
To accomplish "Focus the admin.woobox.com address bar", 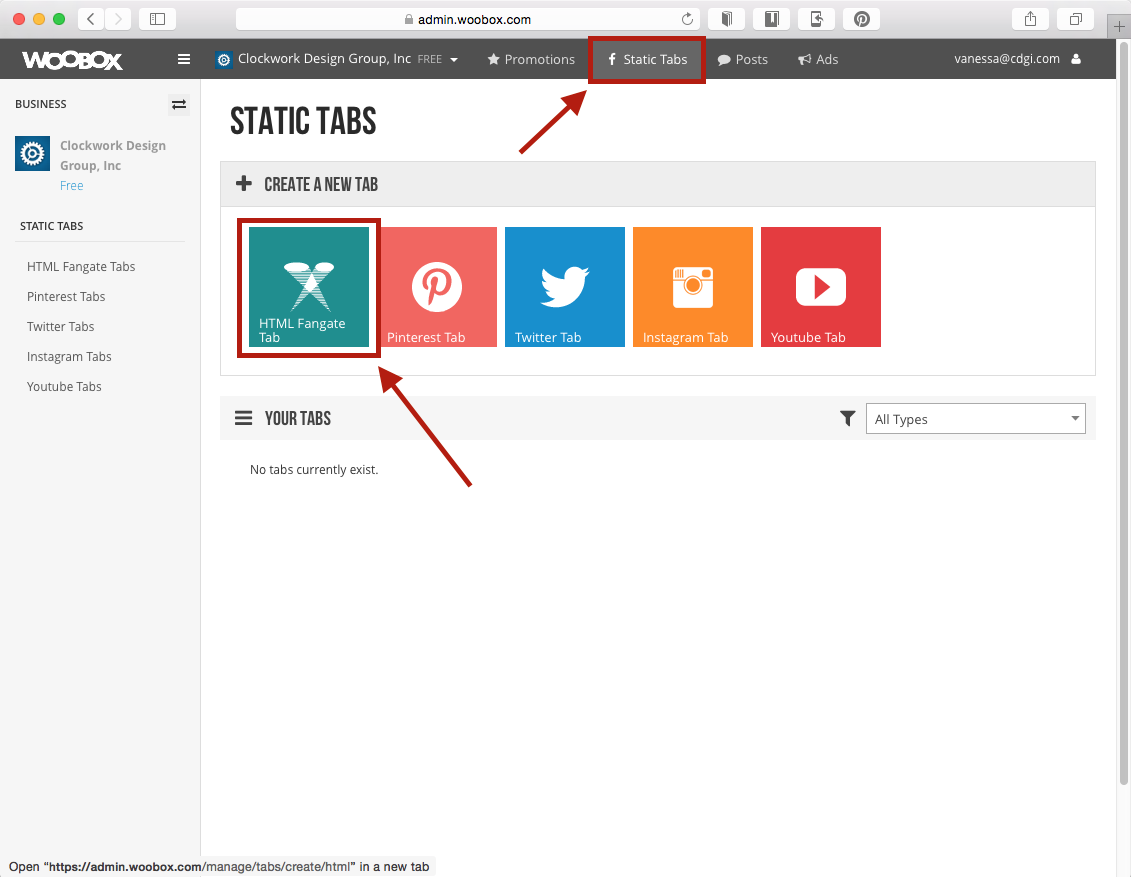I will click(467, 19).
